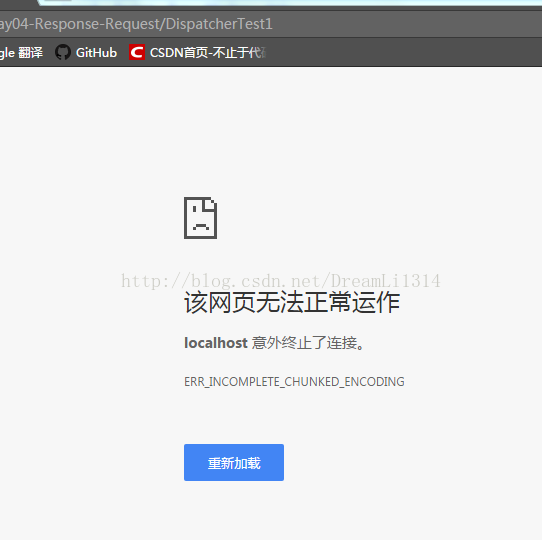Viewport: 542px width, 540px height.
Task: Click the localhost 意外终止了连接 message
Action: coord(274,343)
